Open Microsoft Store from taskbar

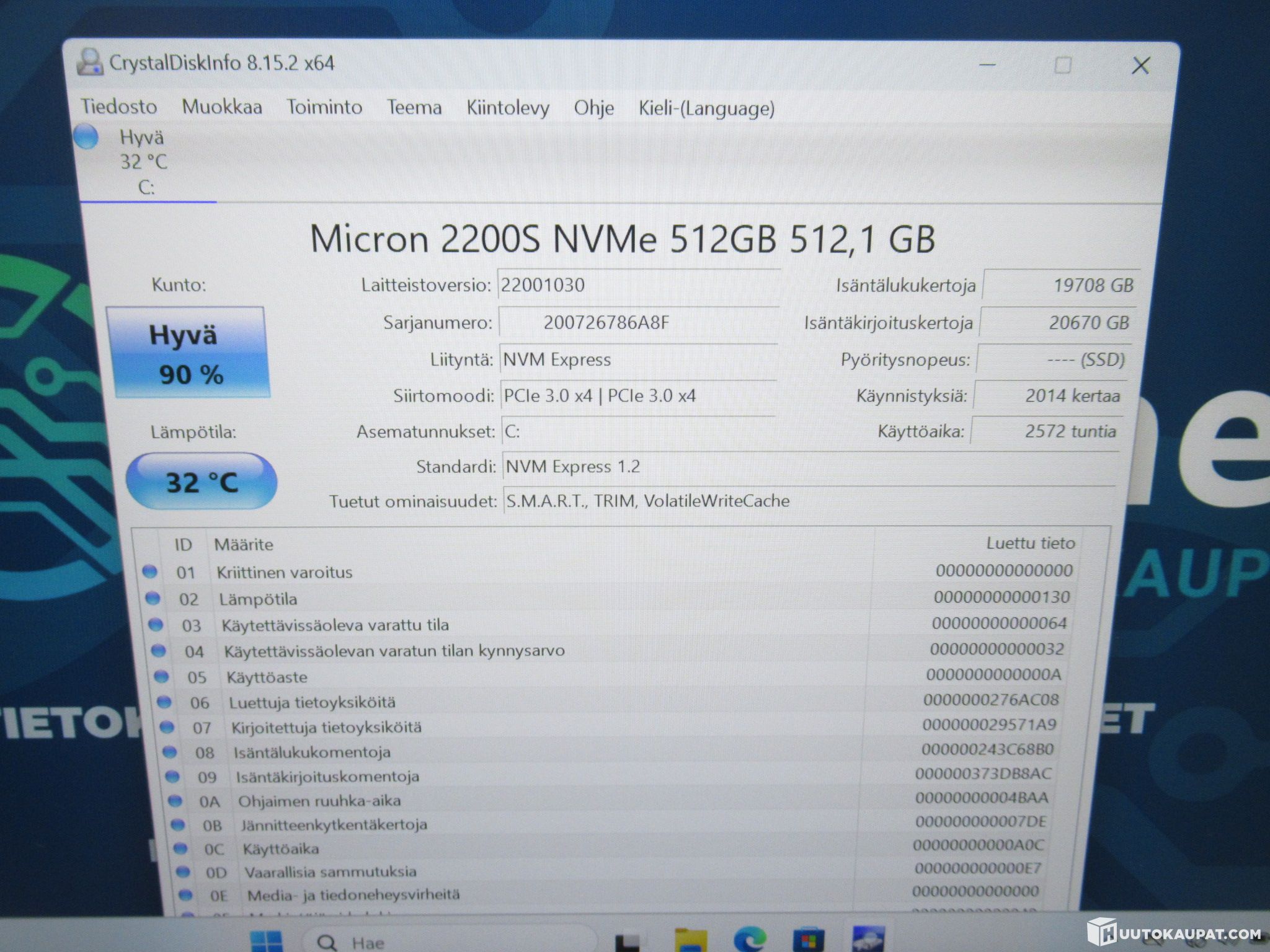pyautogui.click(x=808, y=941)
